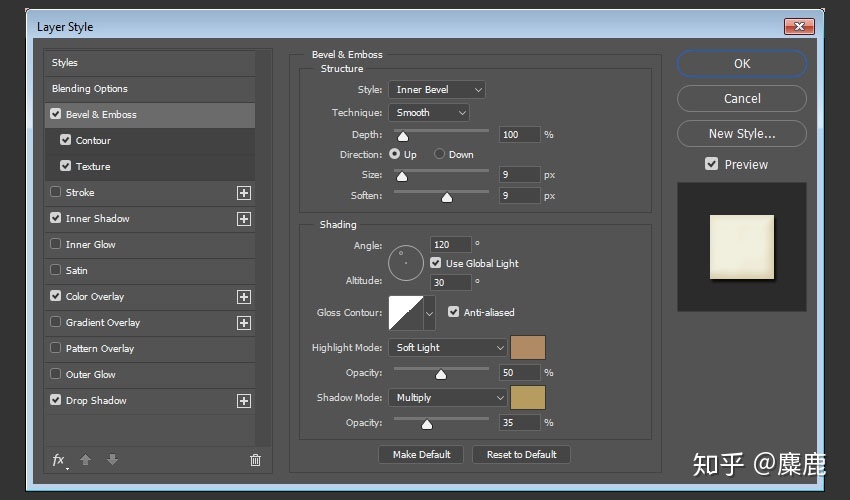
Task: Enable the Inner Glow checkbox
Action: 55,244
